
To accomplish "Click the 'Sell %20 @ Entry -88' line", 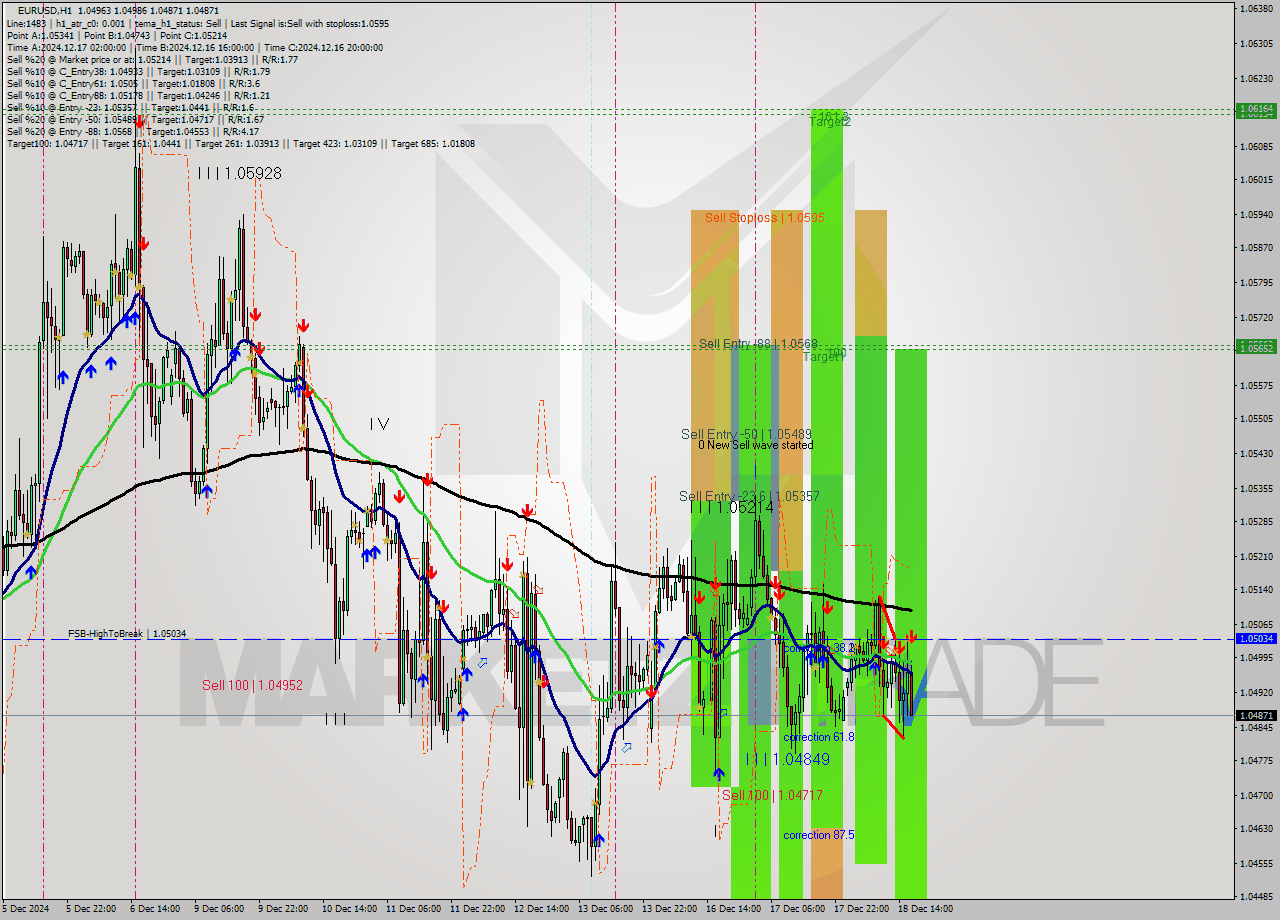I will 133,131.
